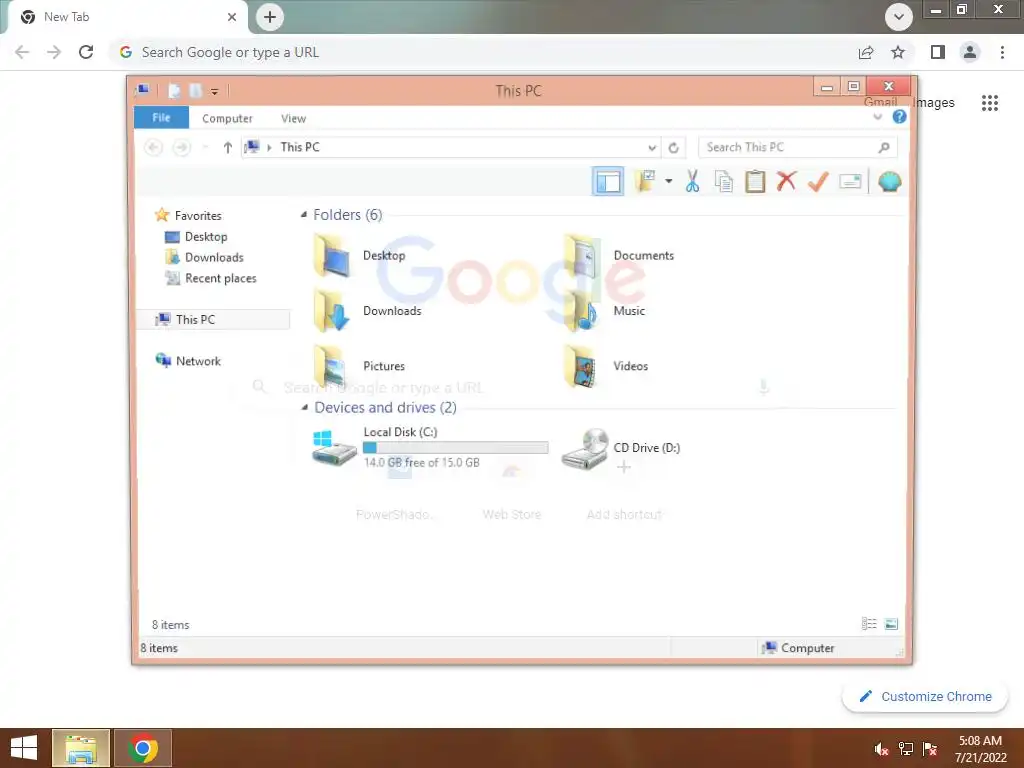This screenshot has width=1024, height=768.
Task: Click the red X Delete icon
Action: (x=786, y=181)
